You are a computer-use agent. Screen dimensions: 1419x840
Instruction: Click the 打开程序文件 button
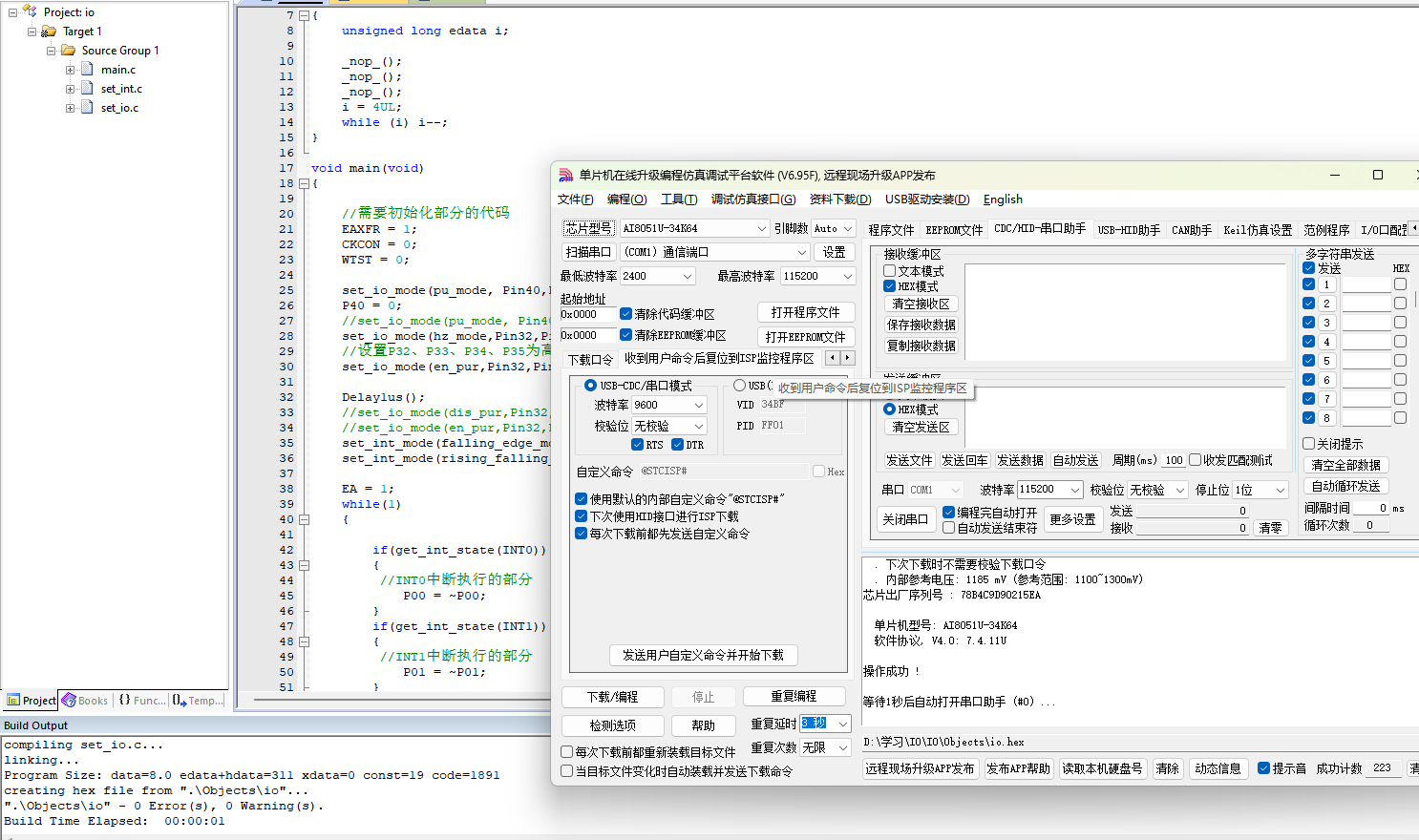805,312
